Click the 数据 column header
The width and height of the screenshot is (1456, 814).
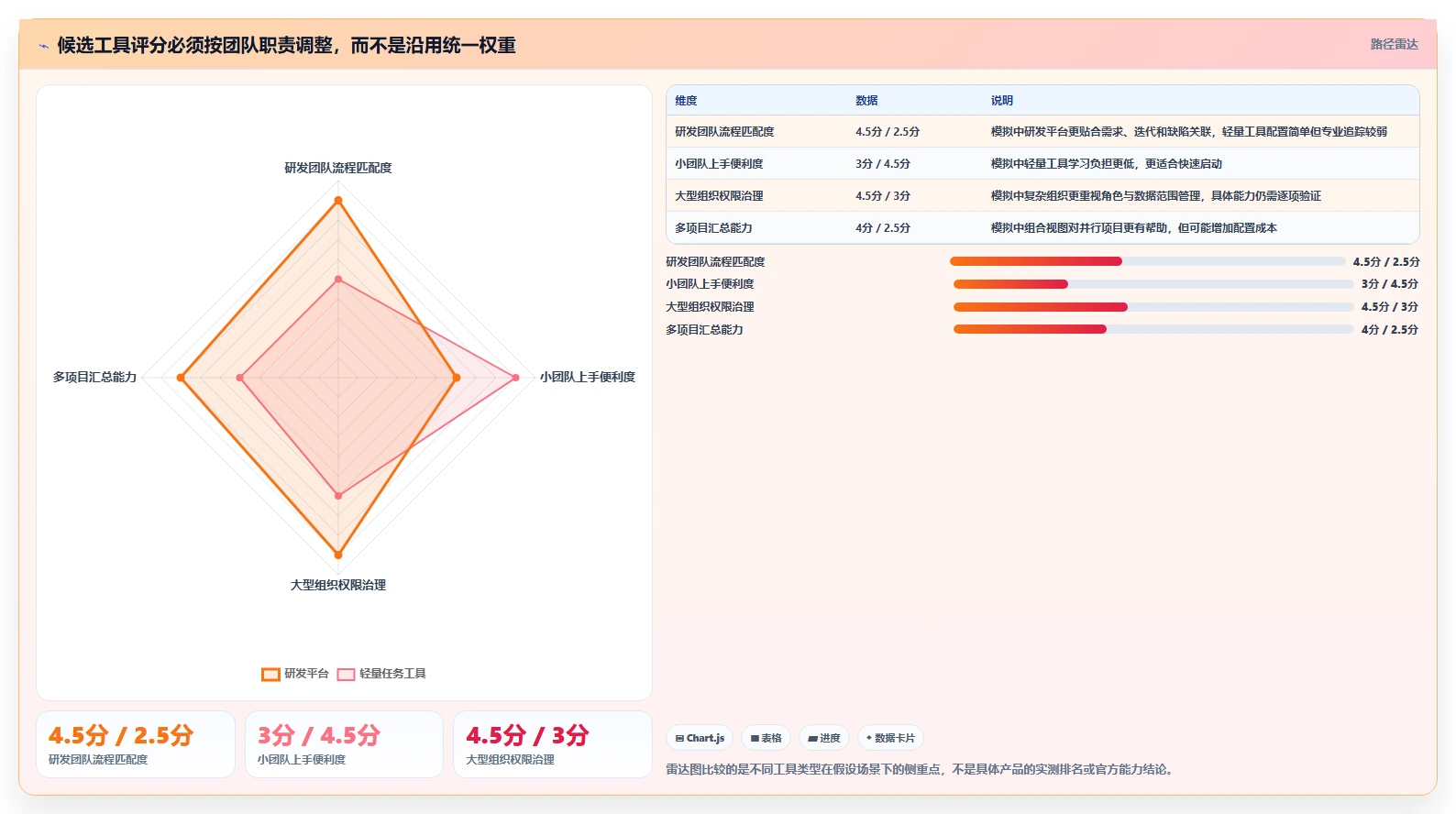(866, 101)
